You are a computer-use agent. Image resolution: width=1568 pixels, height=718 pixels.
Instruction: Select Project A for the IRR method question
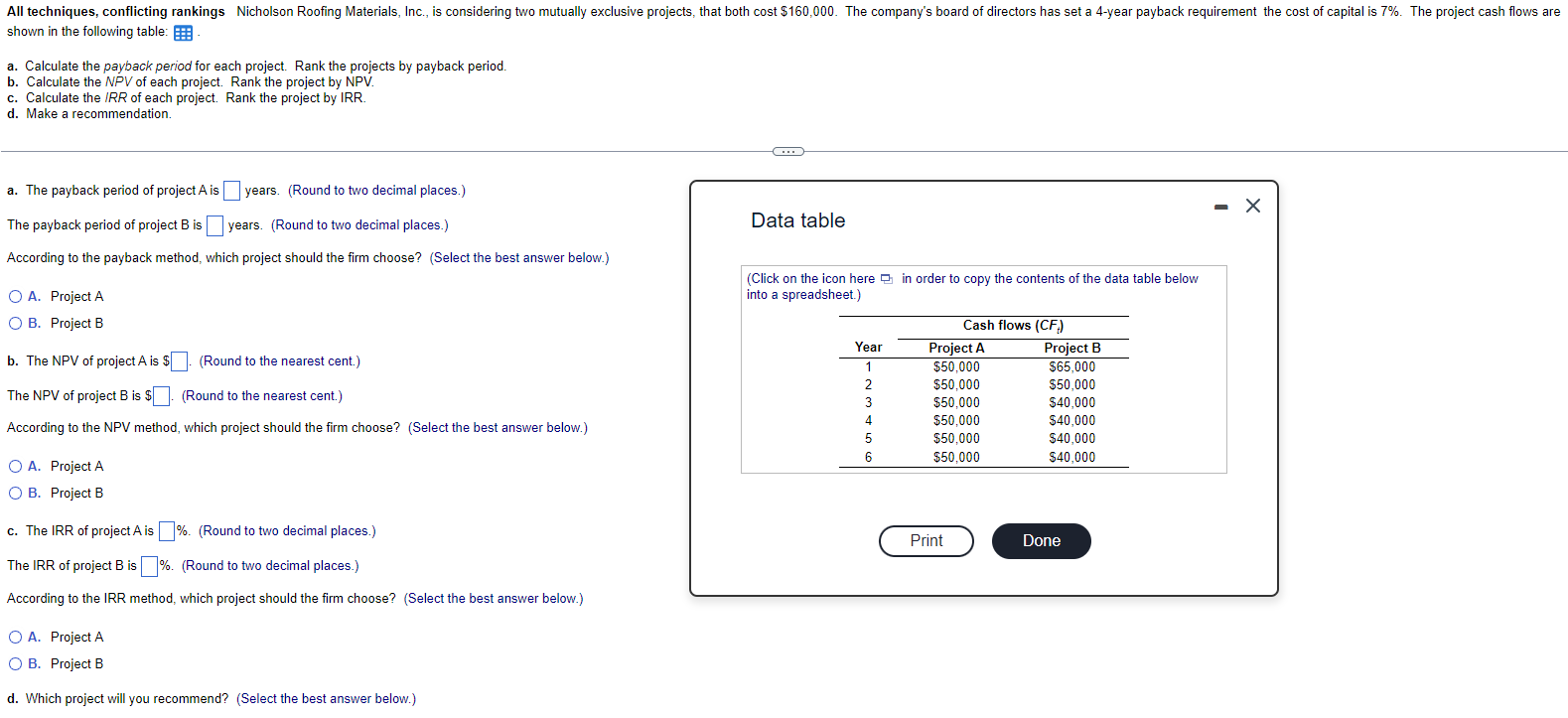pos(16,638)
